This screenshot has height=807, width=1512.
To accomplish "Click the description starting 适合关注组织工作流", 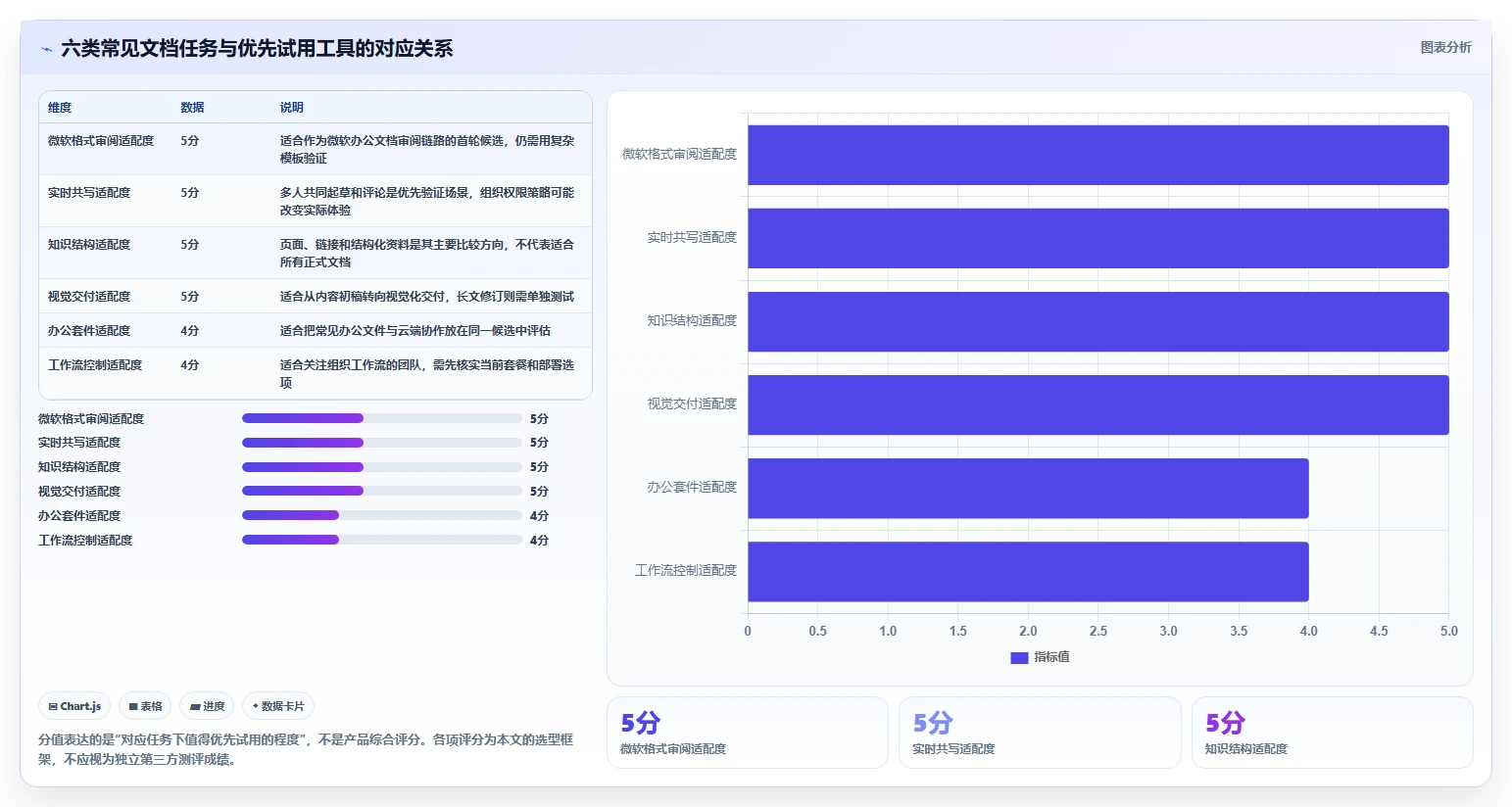I will click(x=427, y=374).
